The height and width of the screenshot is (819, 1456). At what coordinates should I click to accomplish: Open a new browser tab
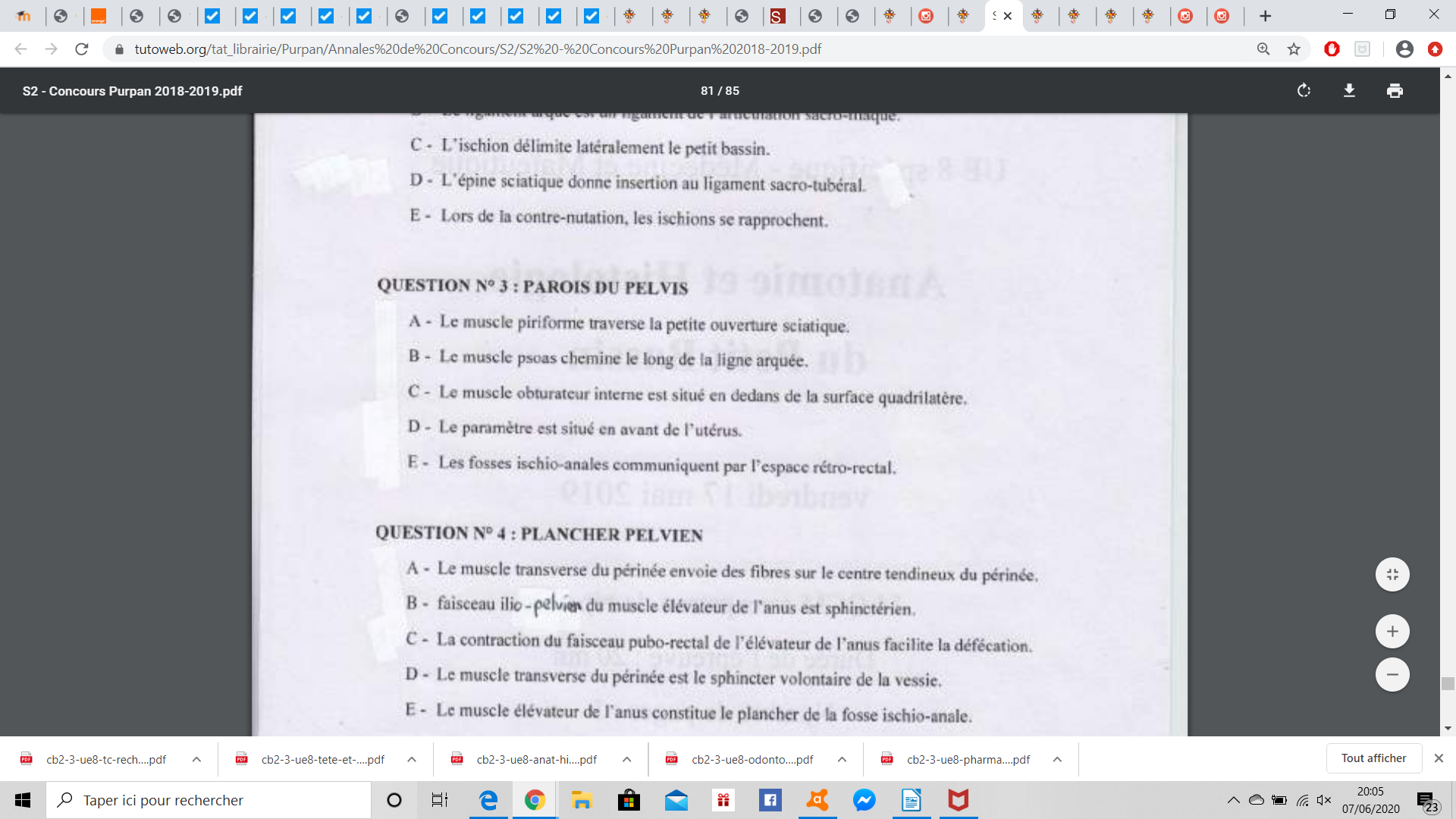click(1265, 16)
